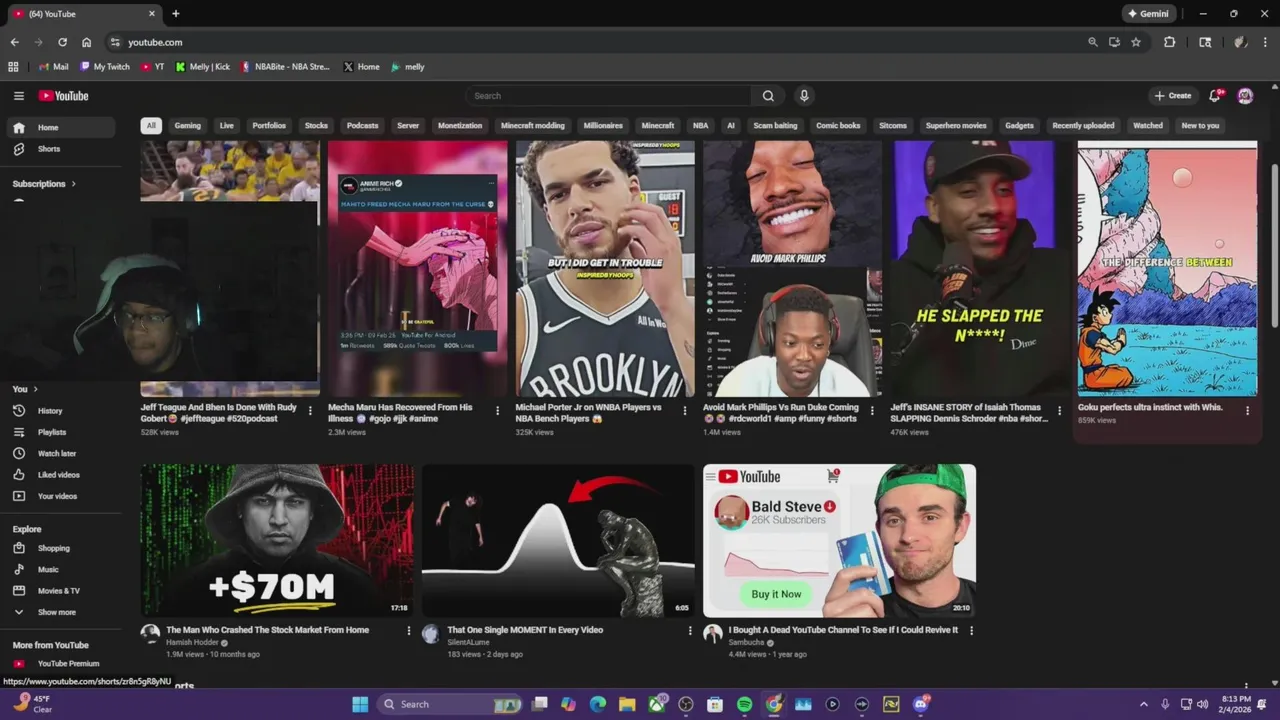Click the install app icon in address bar

tap(1114, 42)
